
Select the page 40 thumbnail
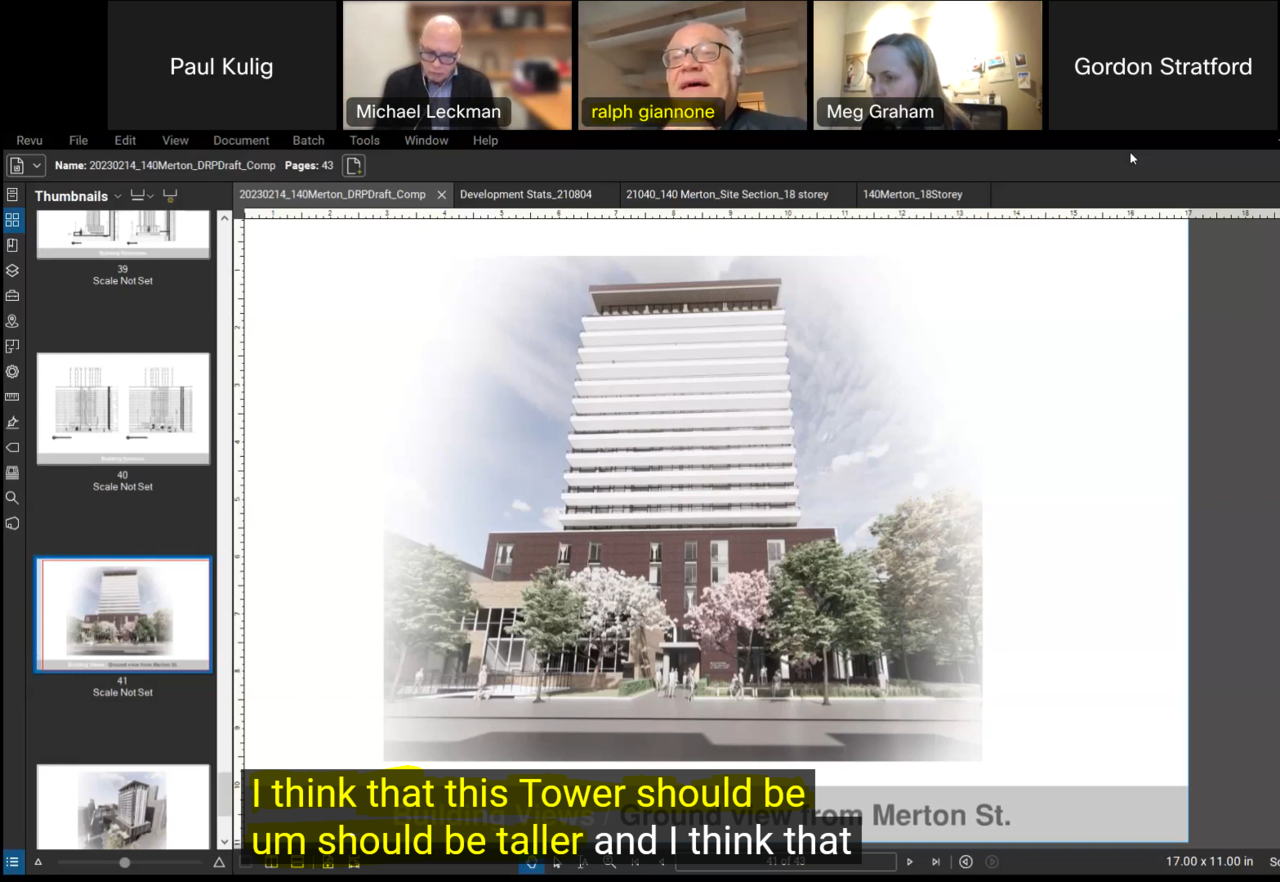point(123,408)
